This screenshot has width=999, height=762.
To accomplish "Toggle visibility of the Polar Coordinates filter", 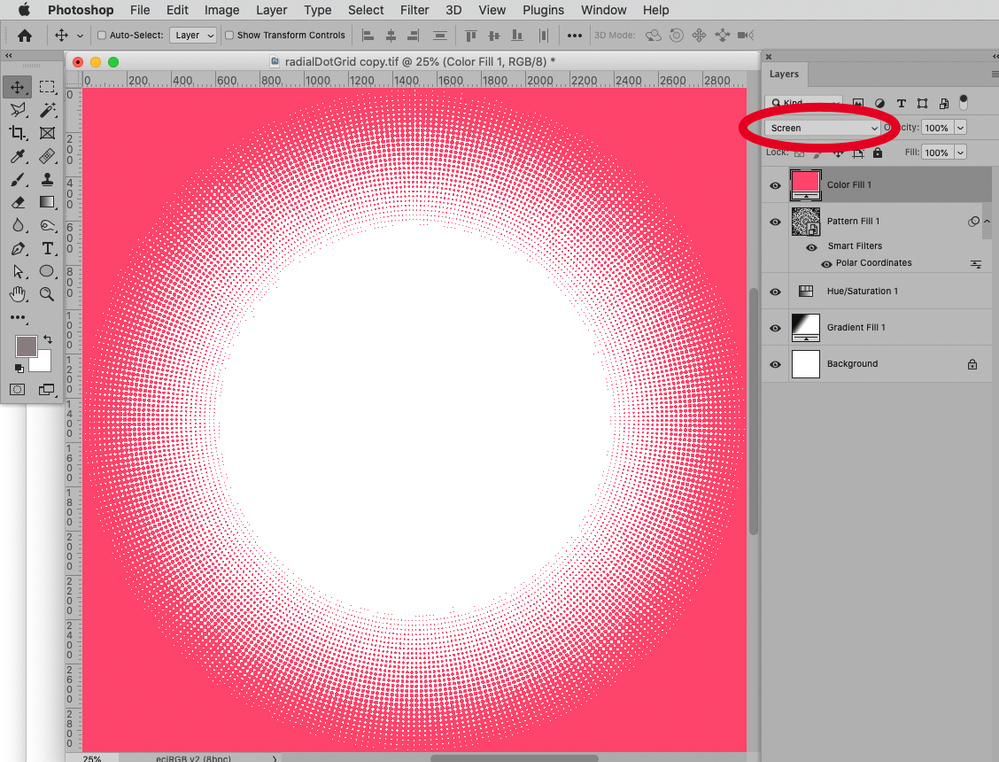I will [826, 263].
